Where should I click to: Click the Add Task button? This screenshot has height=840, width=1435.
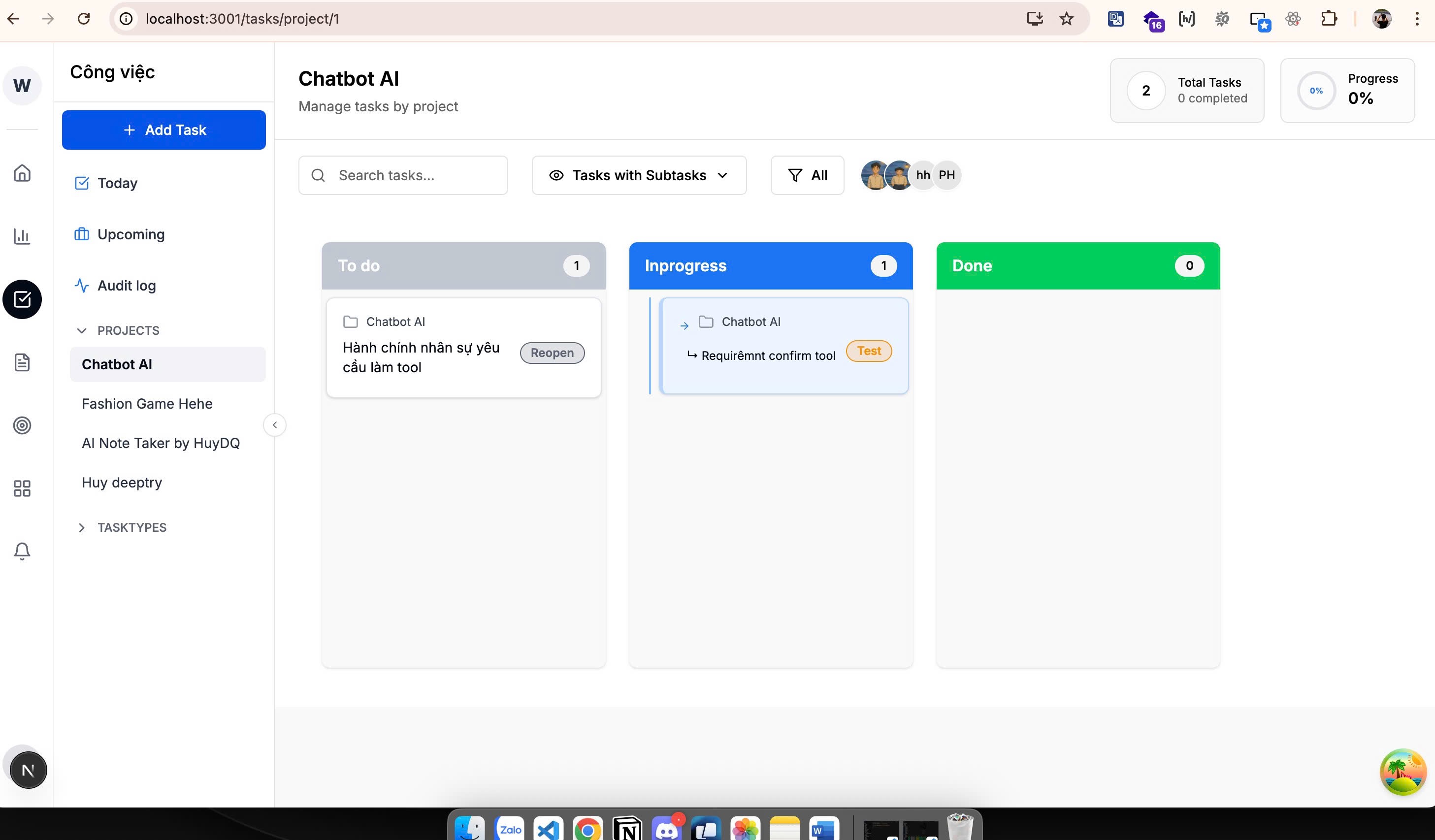pyautogui.click(x=164, y=130)
